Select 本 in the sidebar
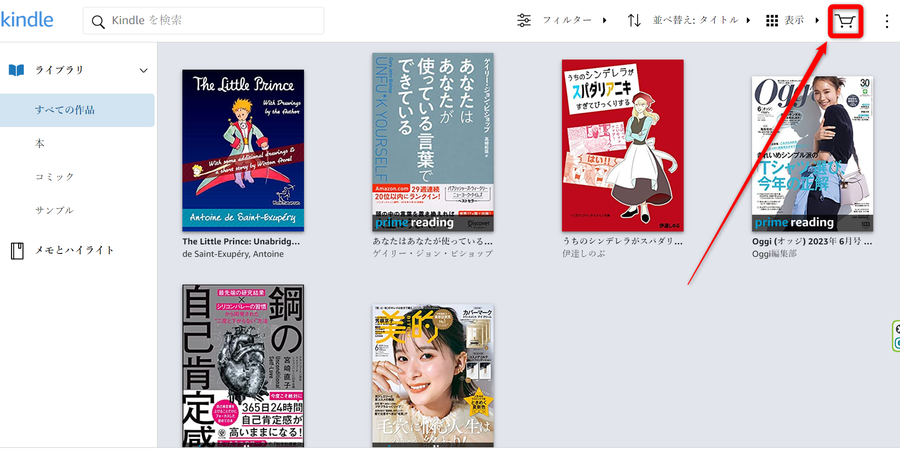This screenshot has width=900, height=449. coord(40,144)
